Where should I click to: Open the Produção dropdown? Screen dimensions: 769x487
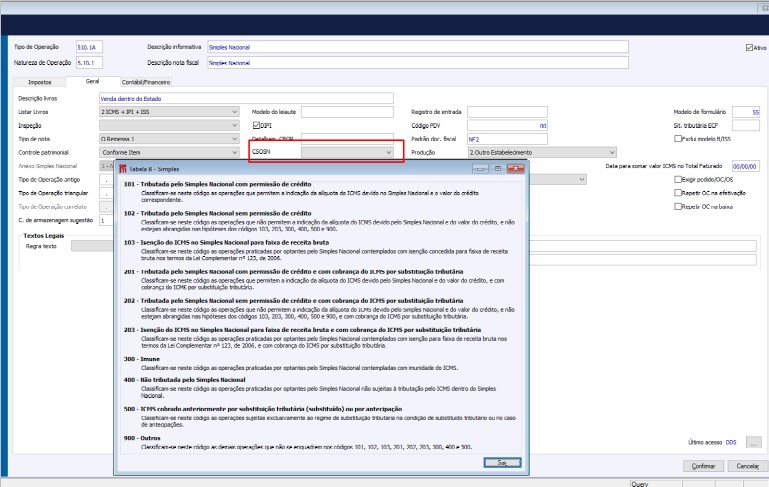click(x=542, y=153)
